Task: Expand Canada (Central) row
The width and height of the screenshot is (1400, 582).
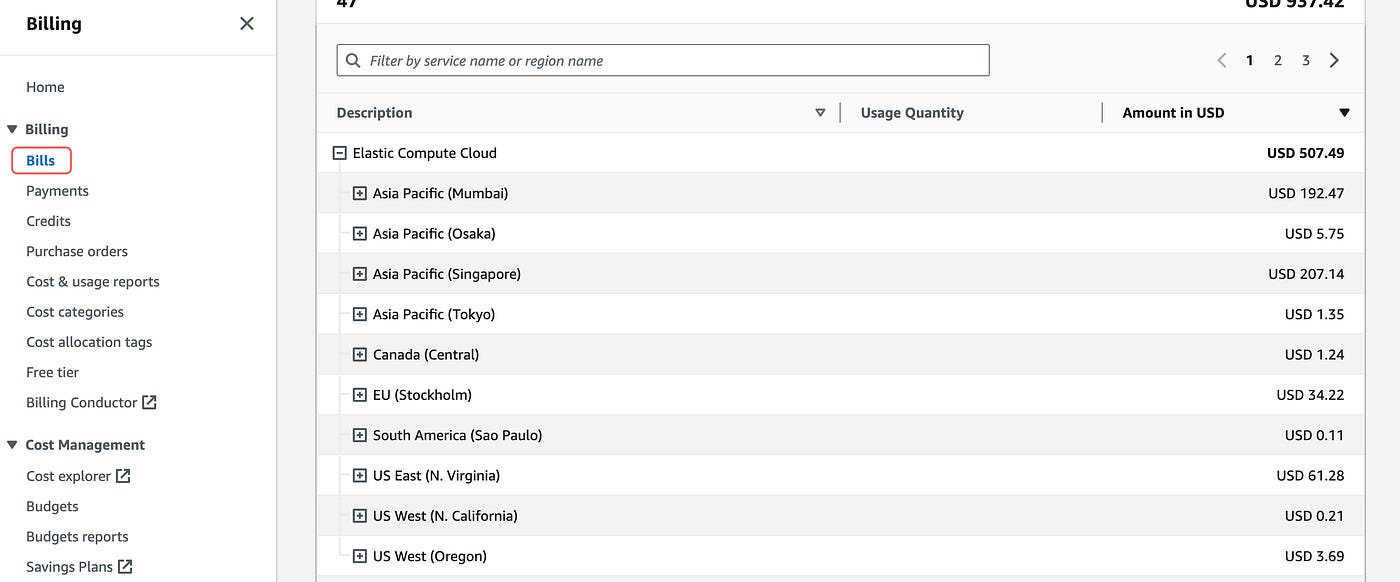Action: pos(360,355)
